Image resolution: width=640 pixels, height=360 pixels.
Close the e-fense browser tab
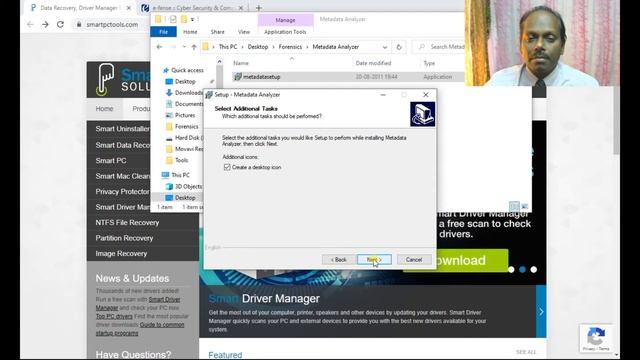click(x=240, y=8)
